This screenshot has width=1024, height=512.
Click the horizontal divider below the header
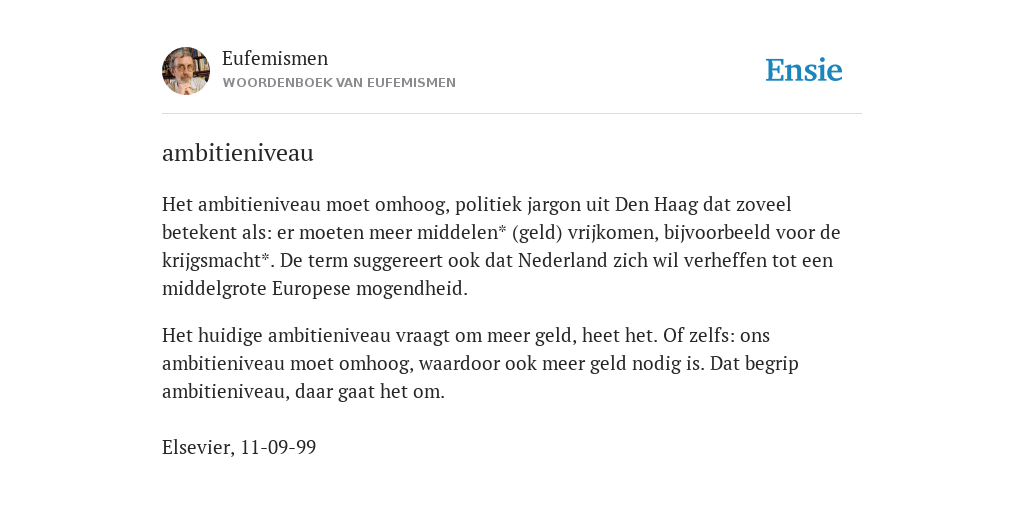(512, 114)
